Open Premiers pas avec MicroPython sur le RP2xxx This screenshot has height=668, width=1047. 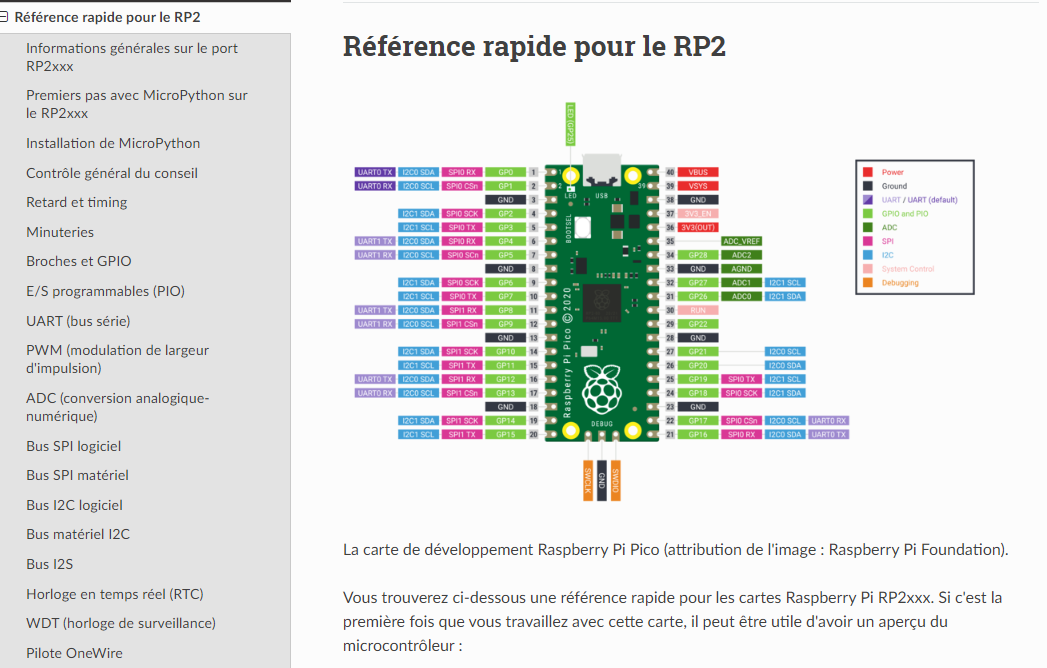coord(136,104)
